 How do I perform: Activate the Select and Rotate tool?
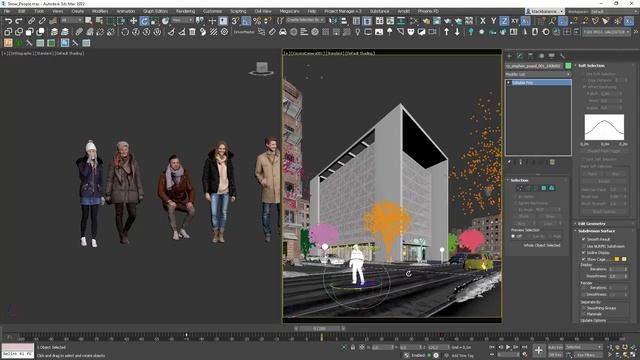(x=144, y=20)
